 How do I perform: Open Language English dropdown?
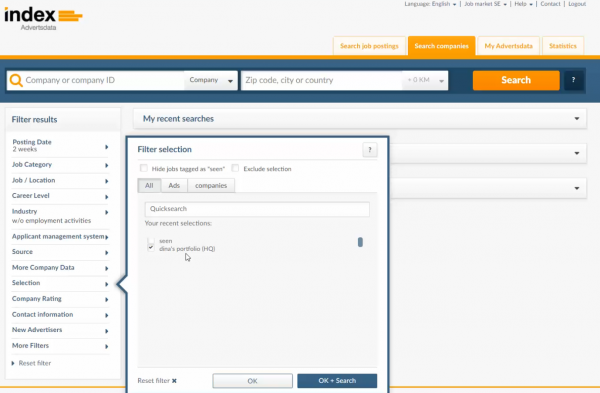tap(430, 4)
